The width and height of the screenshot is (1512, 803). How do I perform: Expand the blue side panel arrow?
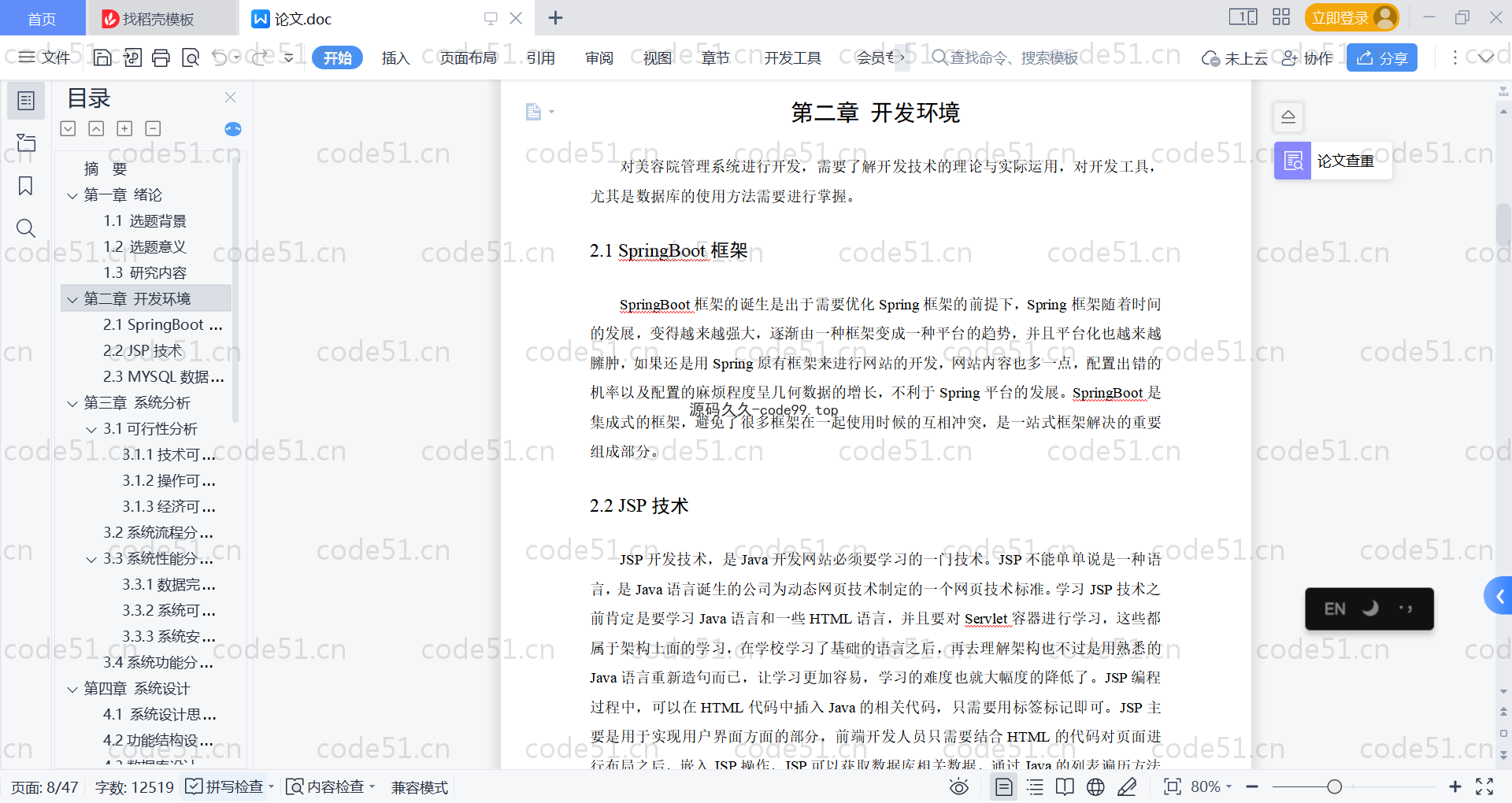click(x=1499, y=597)
